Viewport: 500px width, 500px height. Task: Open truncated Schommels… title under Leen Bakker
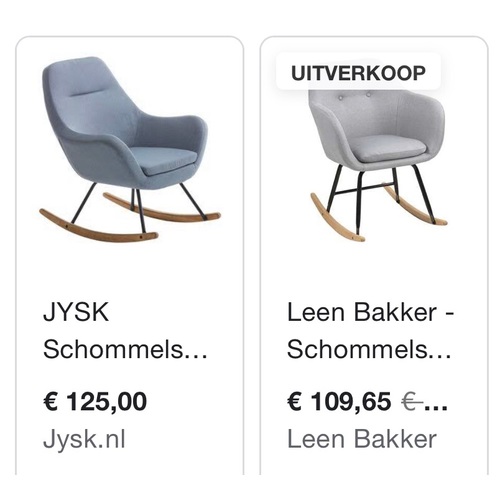tap(369, 350)
